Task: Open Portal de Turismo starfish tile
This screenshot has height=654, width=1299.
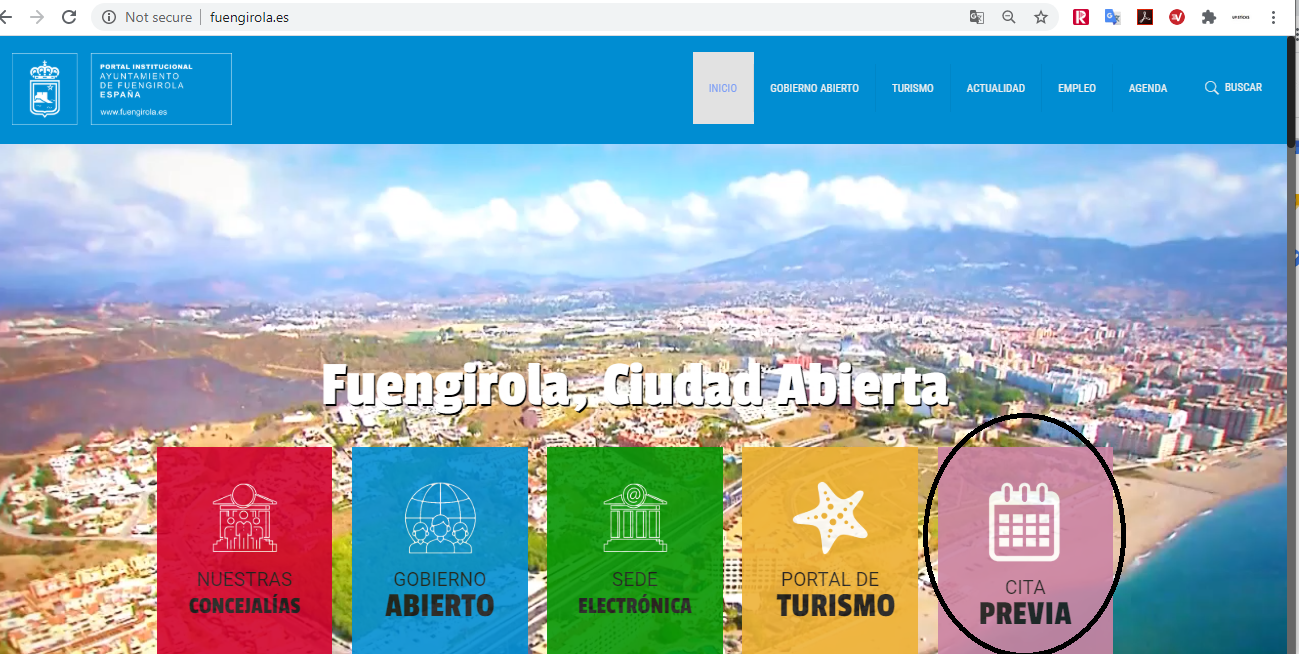Action: tap(829, 550)
